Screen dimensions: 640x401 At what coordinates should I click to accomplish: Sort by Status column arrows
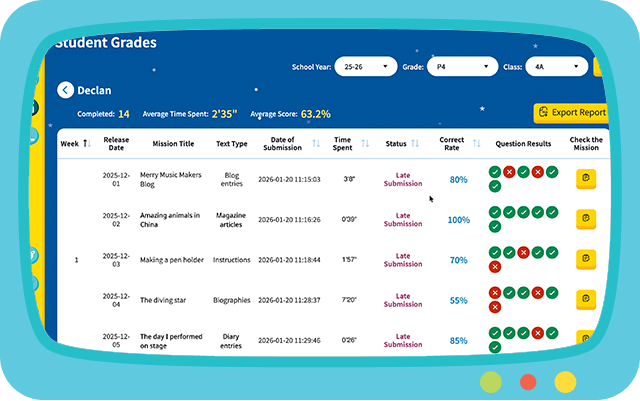(415, 143)
